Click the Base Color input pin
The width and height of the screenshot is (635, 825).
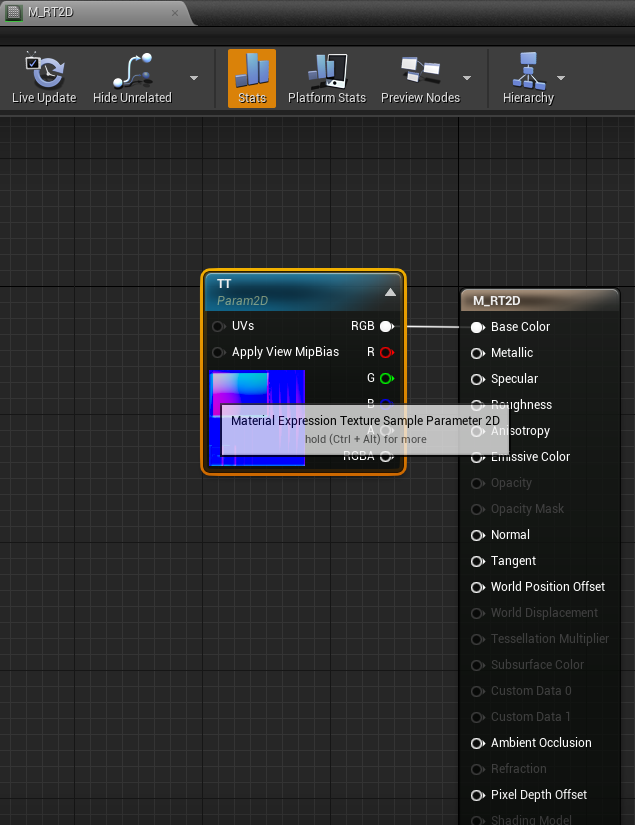tap(478, 327)
